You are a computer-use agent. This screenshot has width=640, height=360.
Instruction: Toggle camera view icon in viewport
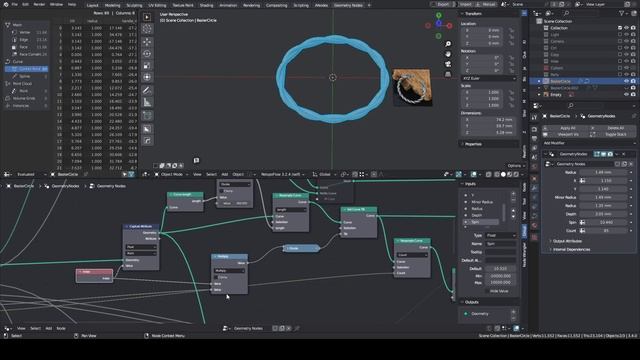coord(448,64)
